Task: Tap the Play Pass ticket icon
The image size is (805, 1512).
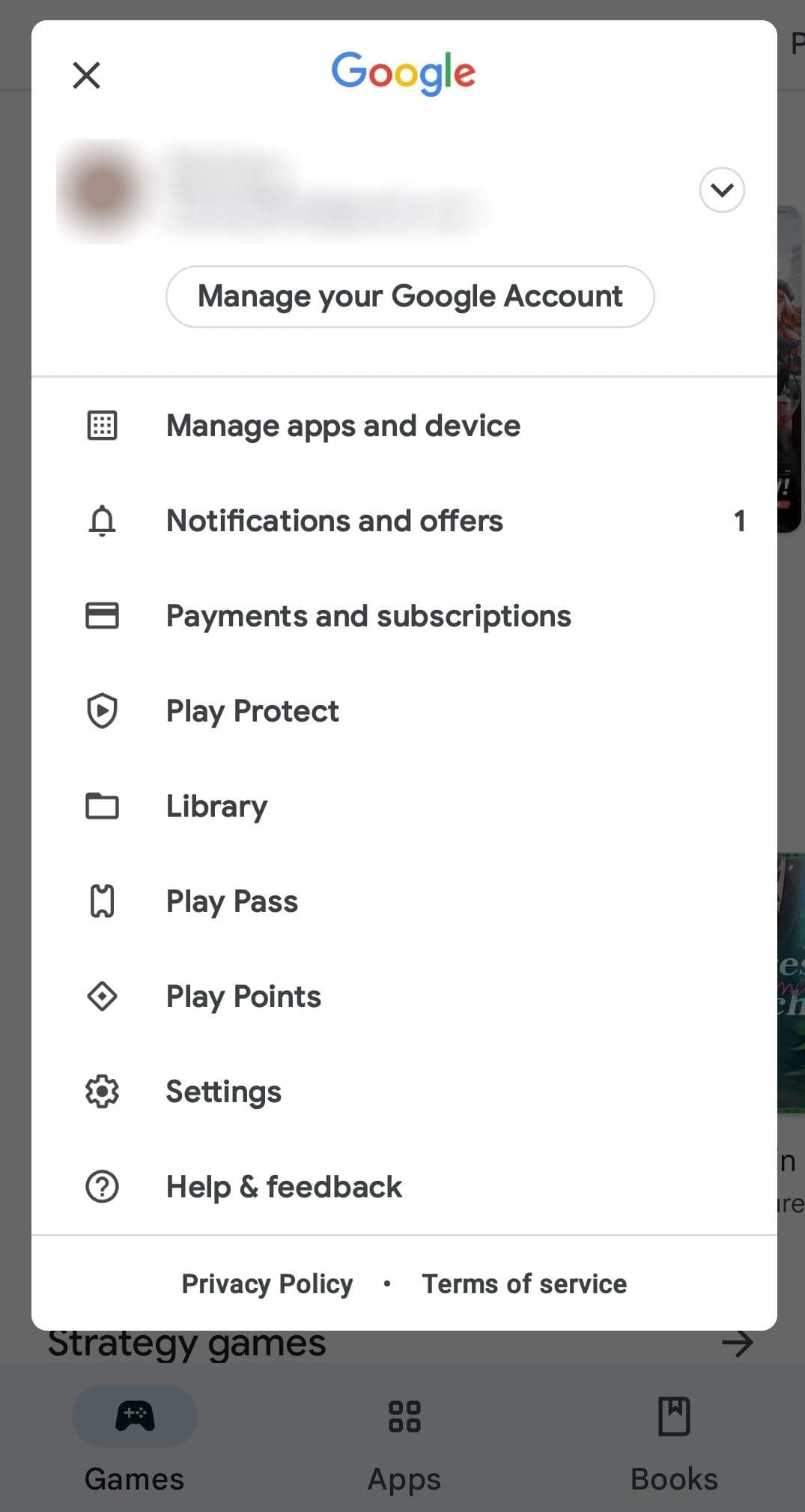Action: coord(102,901)
